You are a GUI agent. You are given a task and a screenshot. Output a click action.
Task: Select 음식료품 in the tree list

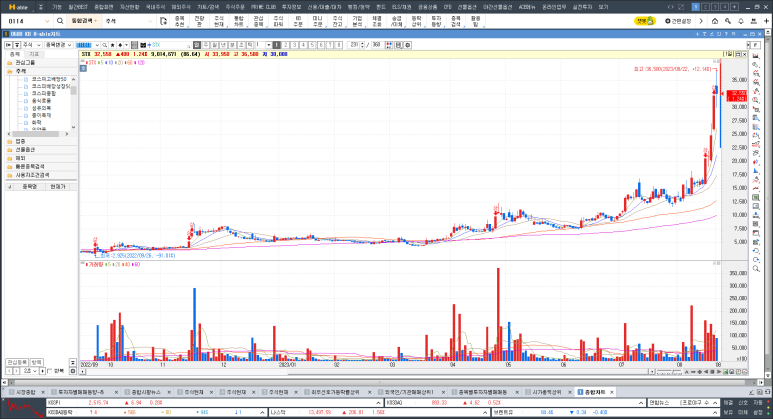[41, 101]
